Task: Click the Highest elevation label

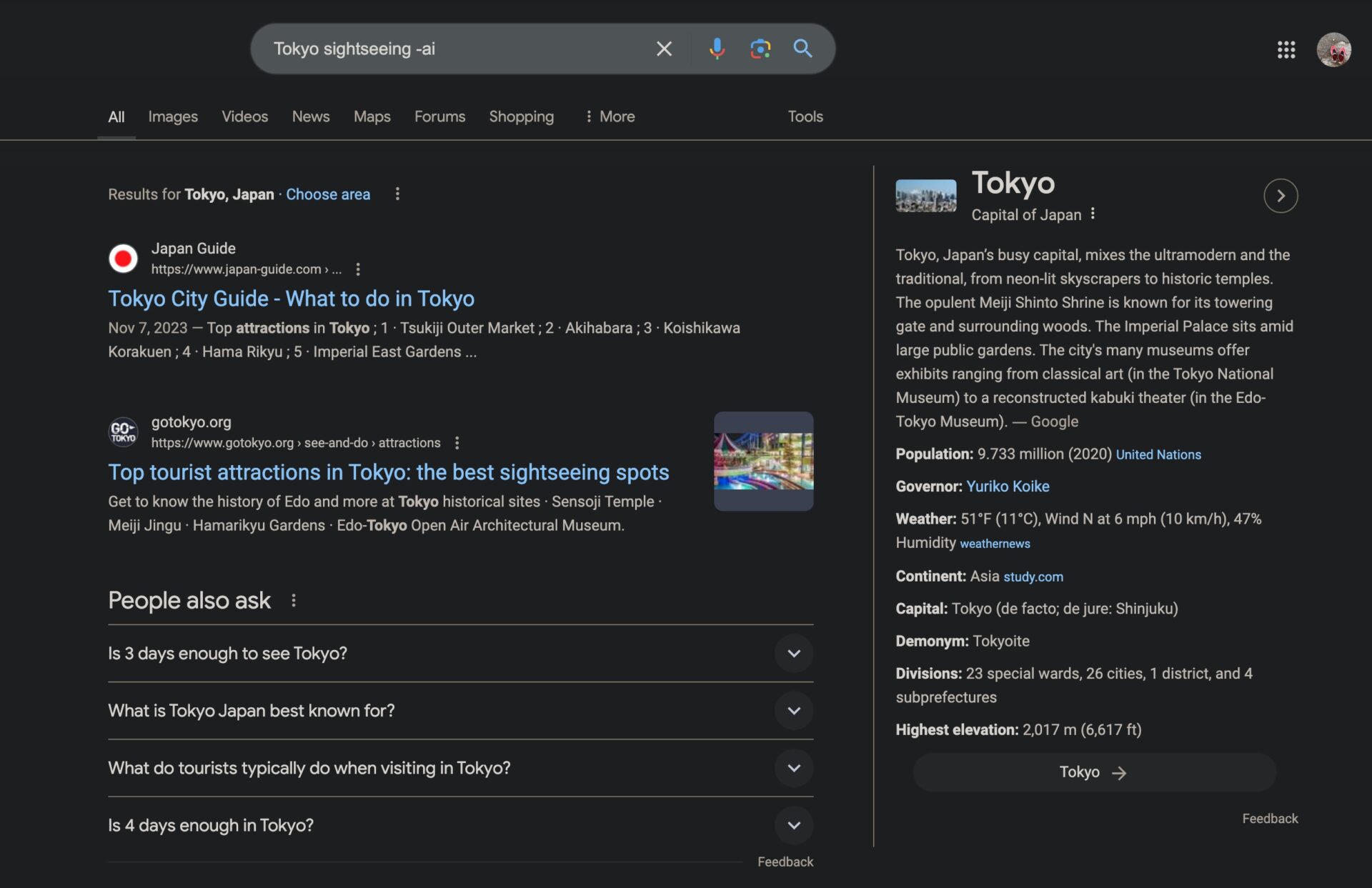Action: [957, 730]
